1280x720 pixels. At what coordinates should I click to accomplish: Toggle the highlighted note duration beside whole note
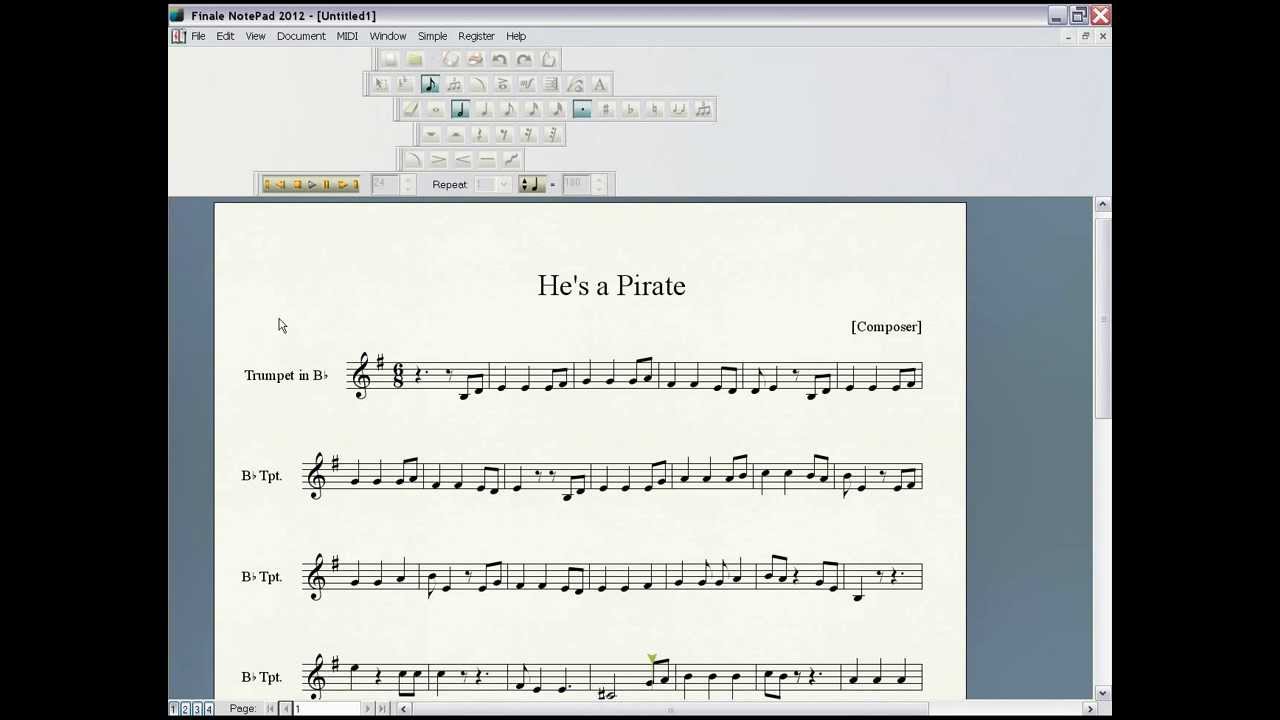[x=460, y=109]
